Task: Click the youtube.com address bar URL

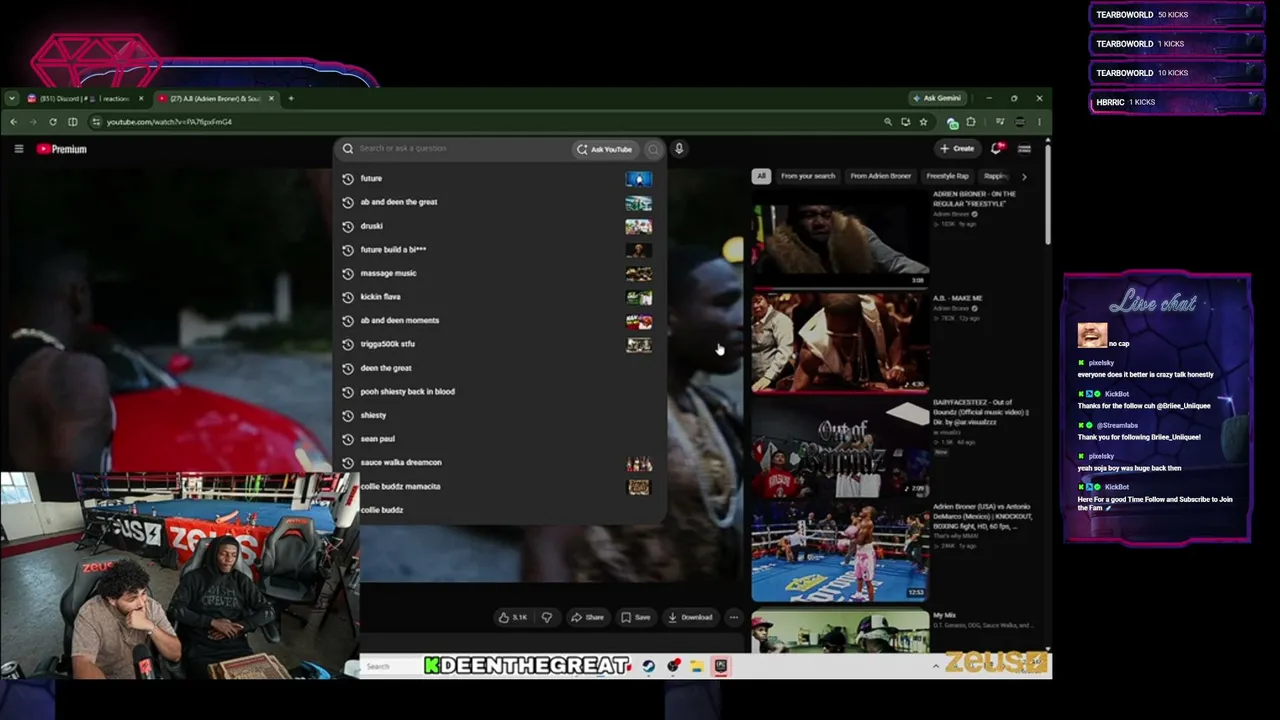Action: (169, 122)
